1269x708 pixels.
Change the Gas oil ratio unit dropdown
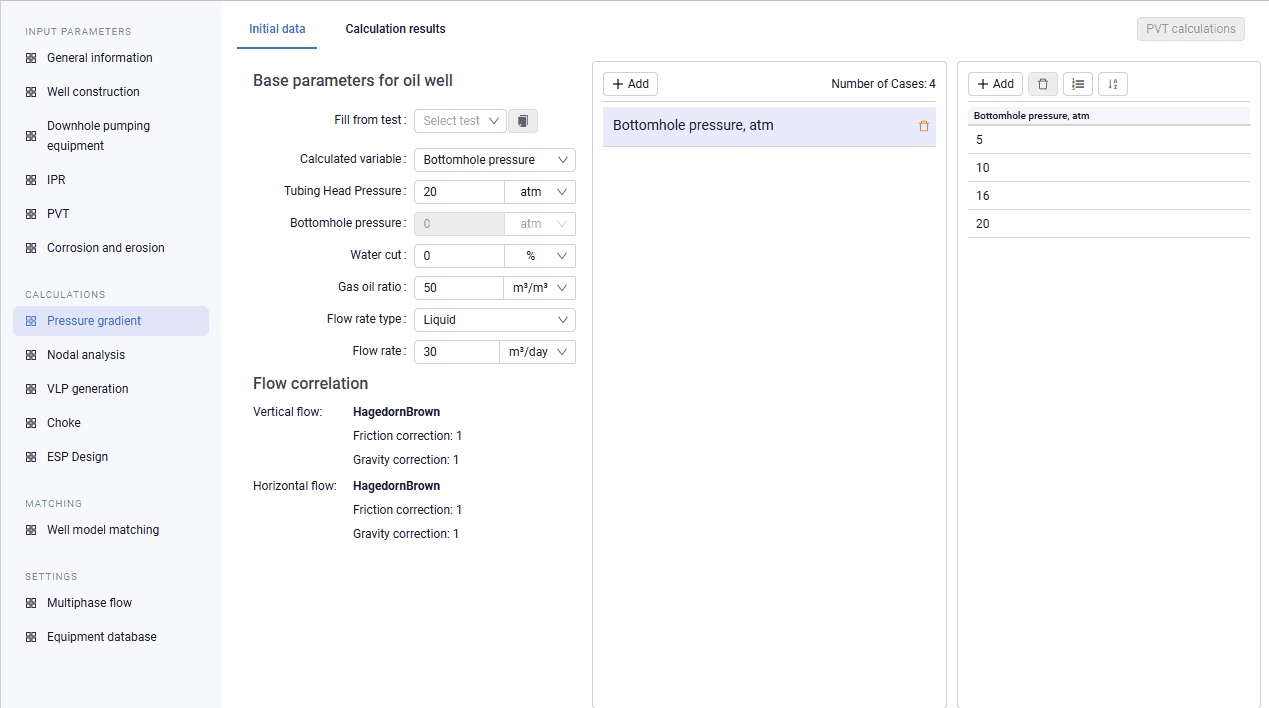[539, 288]
